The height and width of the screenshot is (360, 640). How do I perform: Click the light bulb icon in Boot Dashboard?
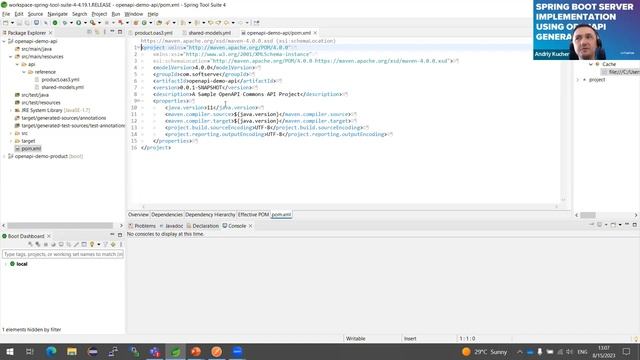[x=92, y=244]
